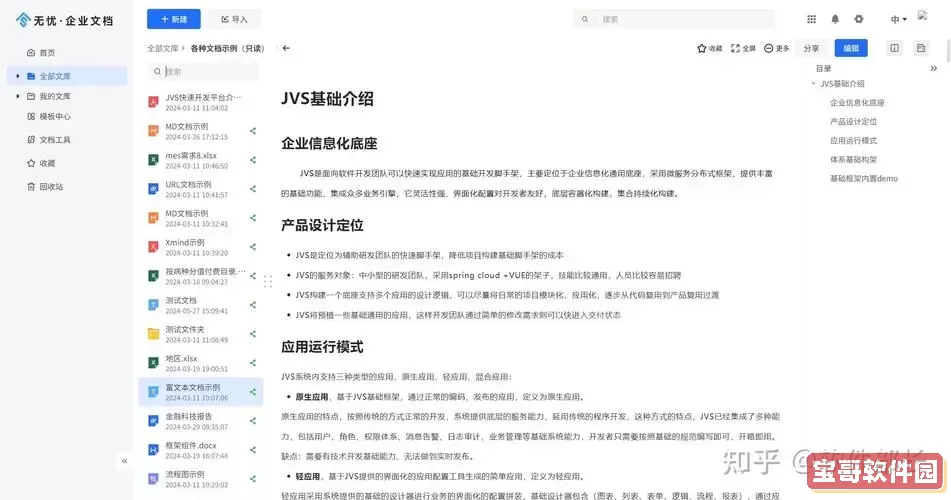Collapse the left sidebar with double-chevron
Viewport: 951px width, 500px height.
124,461
